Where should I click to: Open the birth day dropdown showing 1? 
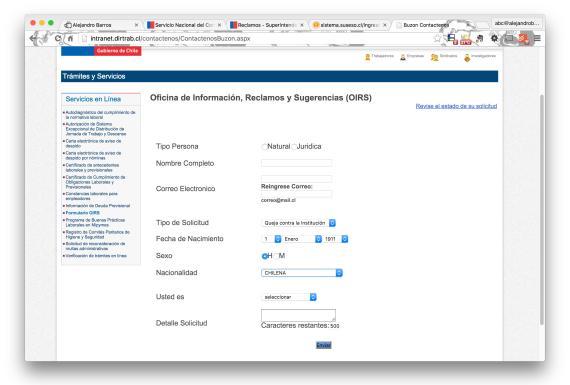pos(271,239)
